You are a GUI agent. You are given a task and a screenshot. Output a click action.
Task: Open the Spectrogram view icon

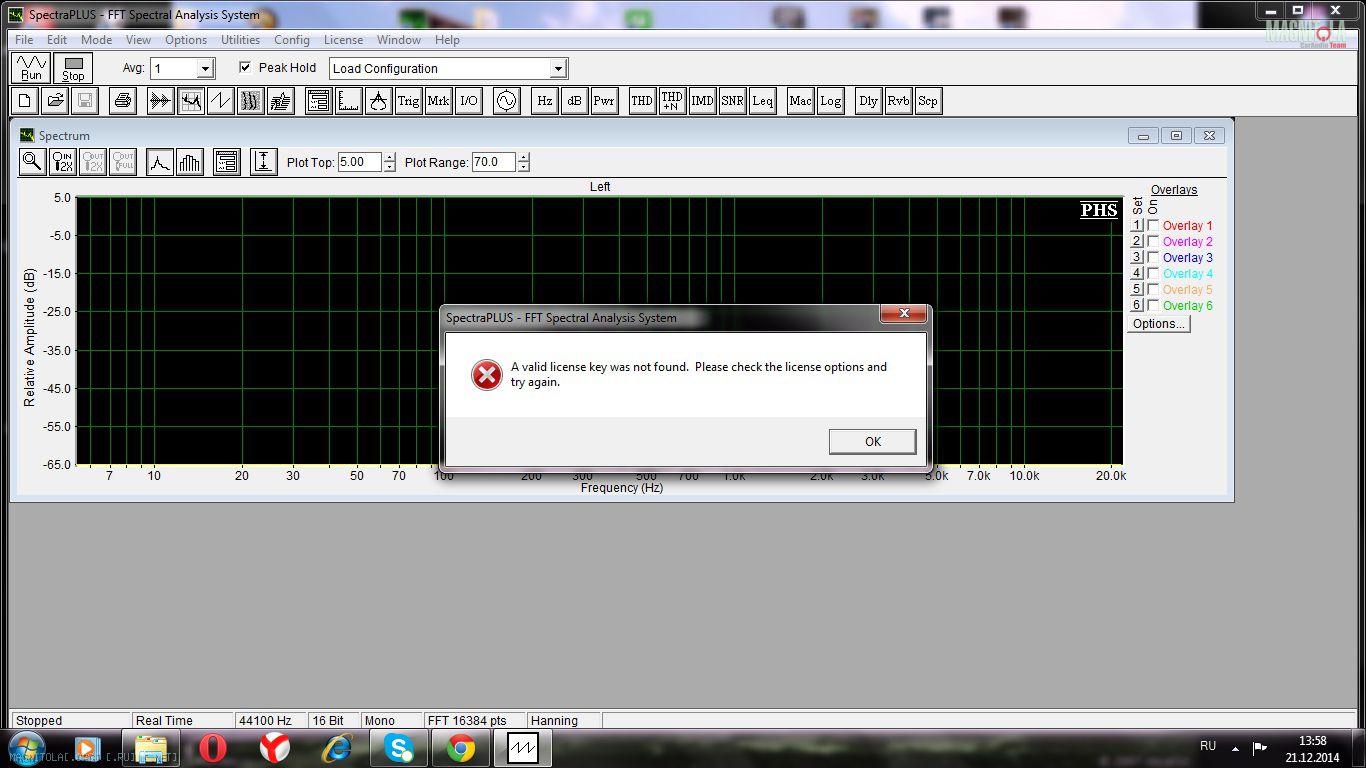251,101
